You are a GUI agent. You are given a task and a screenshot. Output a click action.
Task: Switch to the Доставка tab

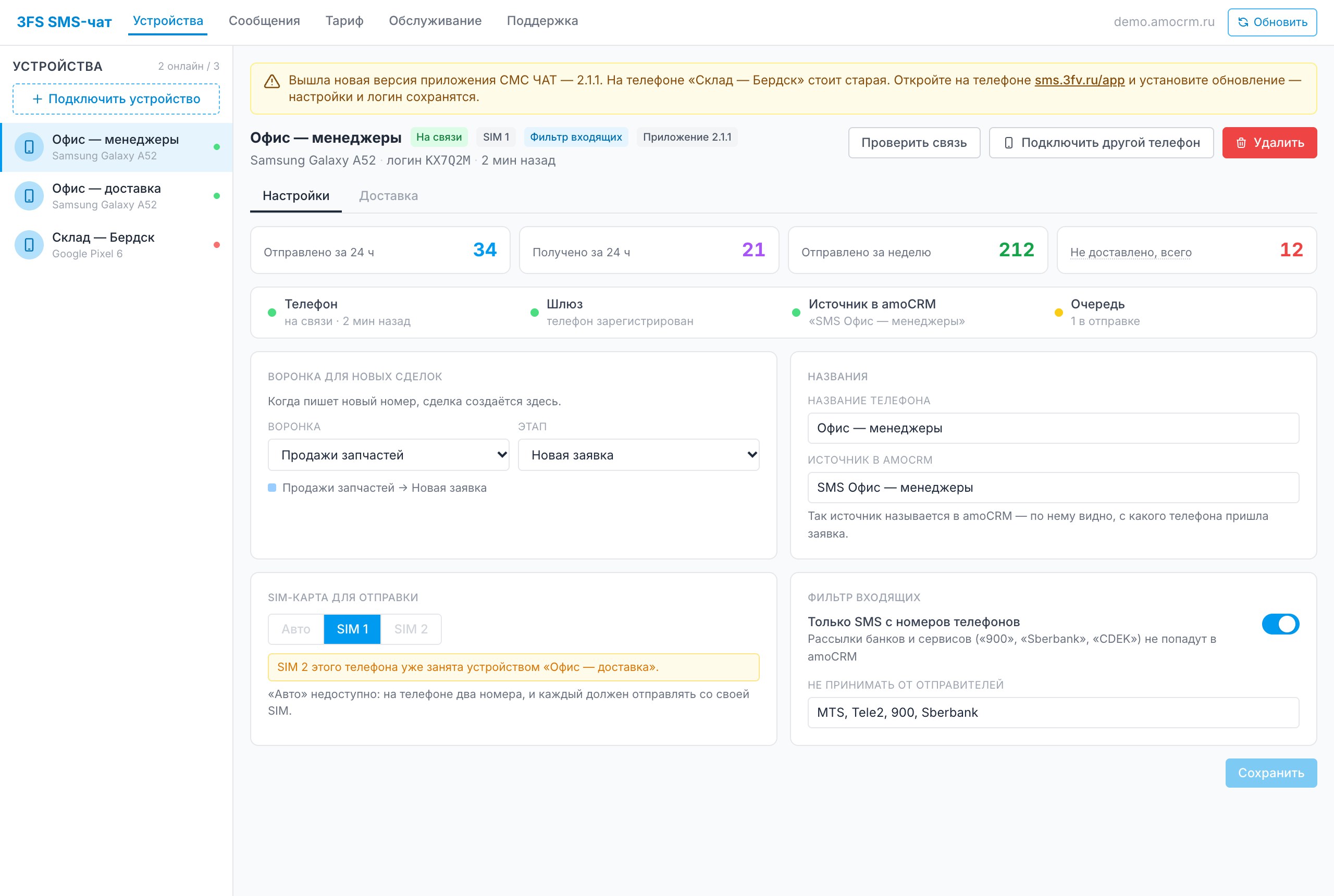(x=389, y=196)
